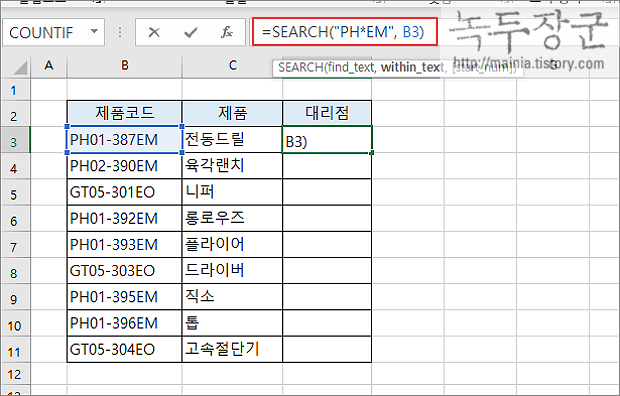The width and height of the screenshot is (620, 396).
Task: Click the 롱로우즈 product cell
Action: [x=232, y=218]
